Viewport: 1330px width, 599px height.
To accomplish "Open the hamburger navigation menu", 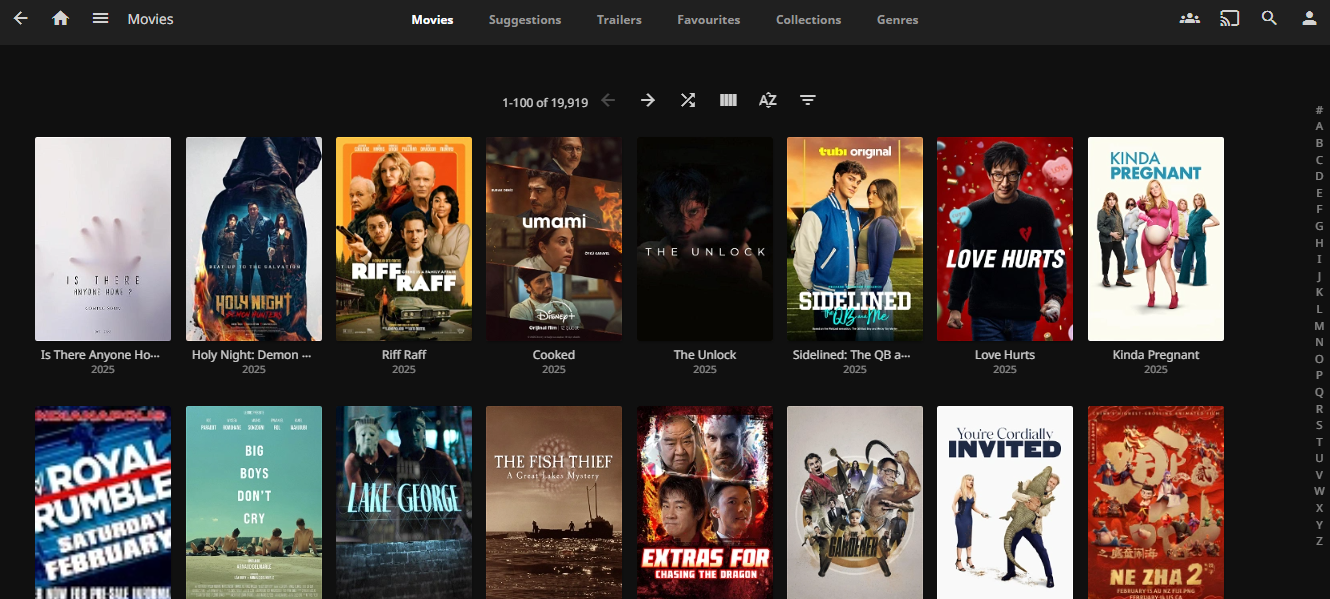I will coord(100,19).
